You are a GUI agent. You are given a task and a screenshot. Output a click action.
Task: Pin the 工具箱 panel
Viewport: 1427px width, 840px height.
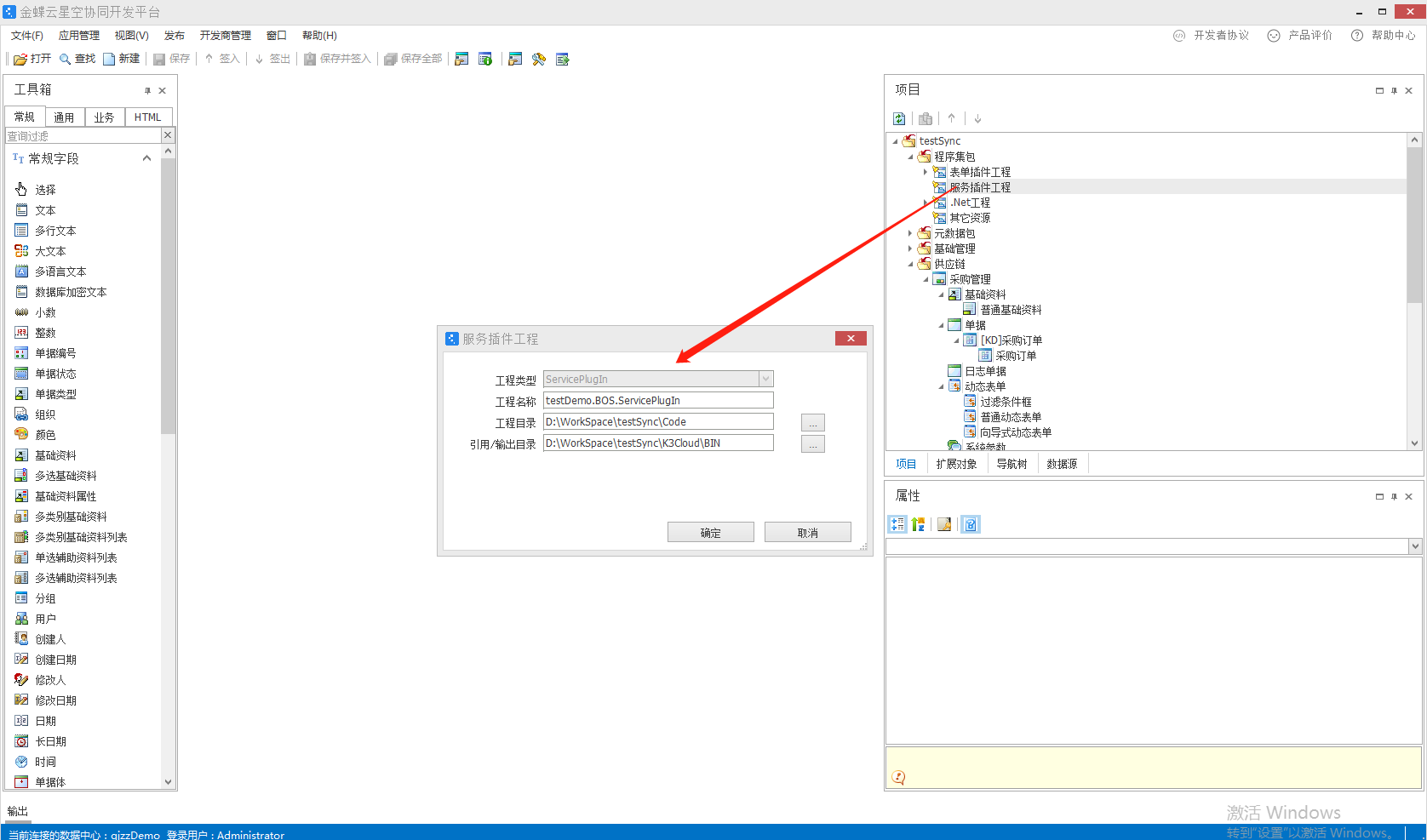tap(147, 91)
